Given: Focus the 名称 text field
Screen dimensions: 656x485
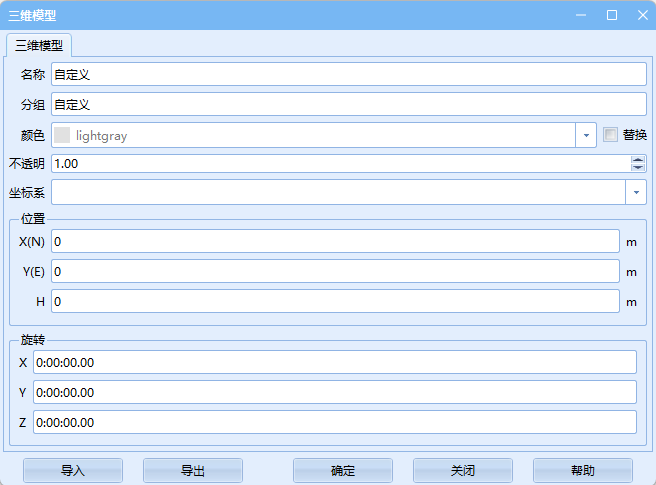Looking at the screenshot, I should click(348, 74).
